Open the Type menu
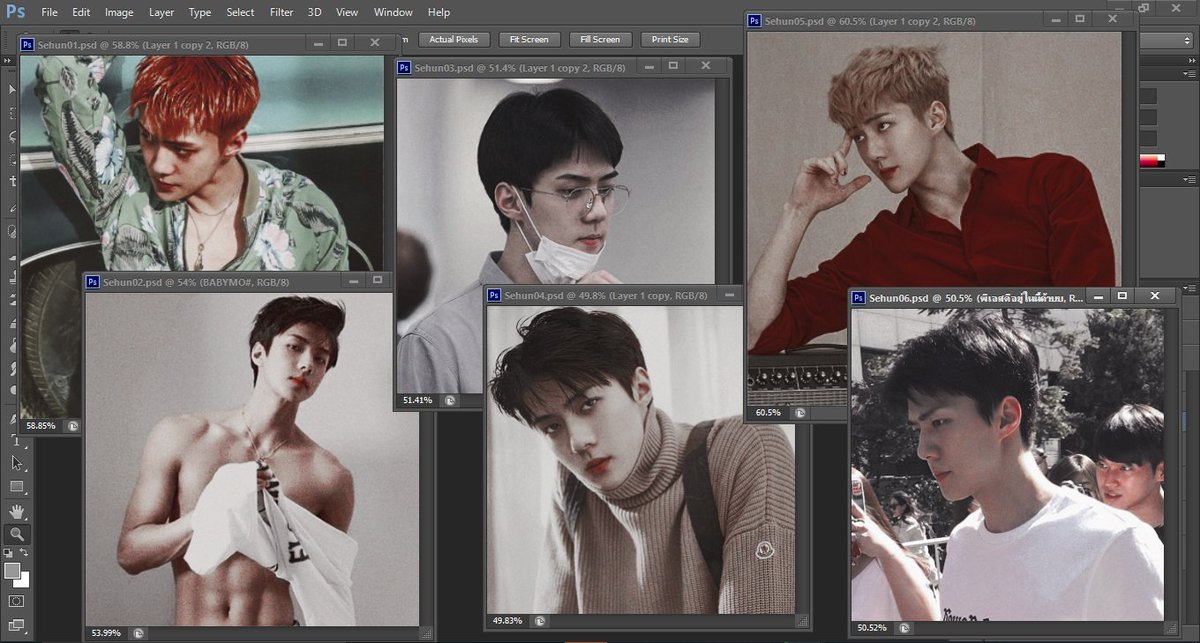 [200, 13]
